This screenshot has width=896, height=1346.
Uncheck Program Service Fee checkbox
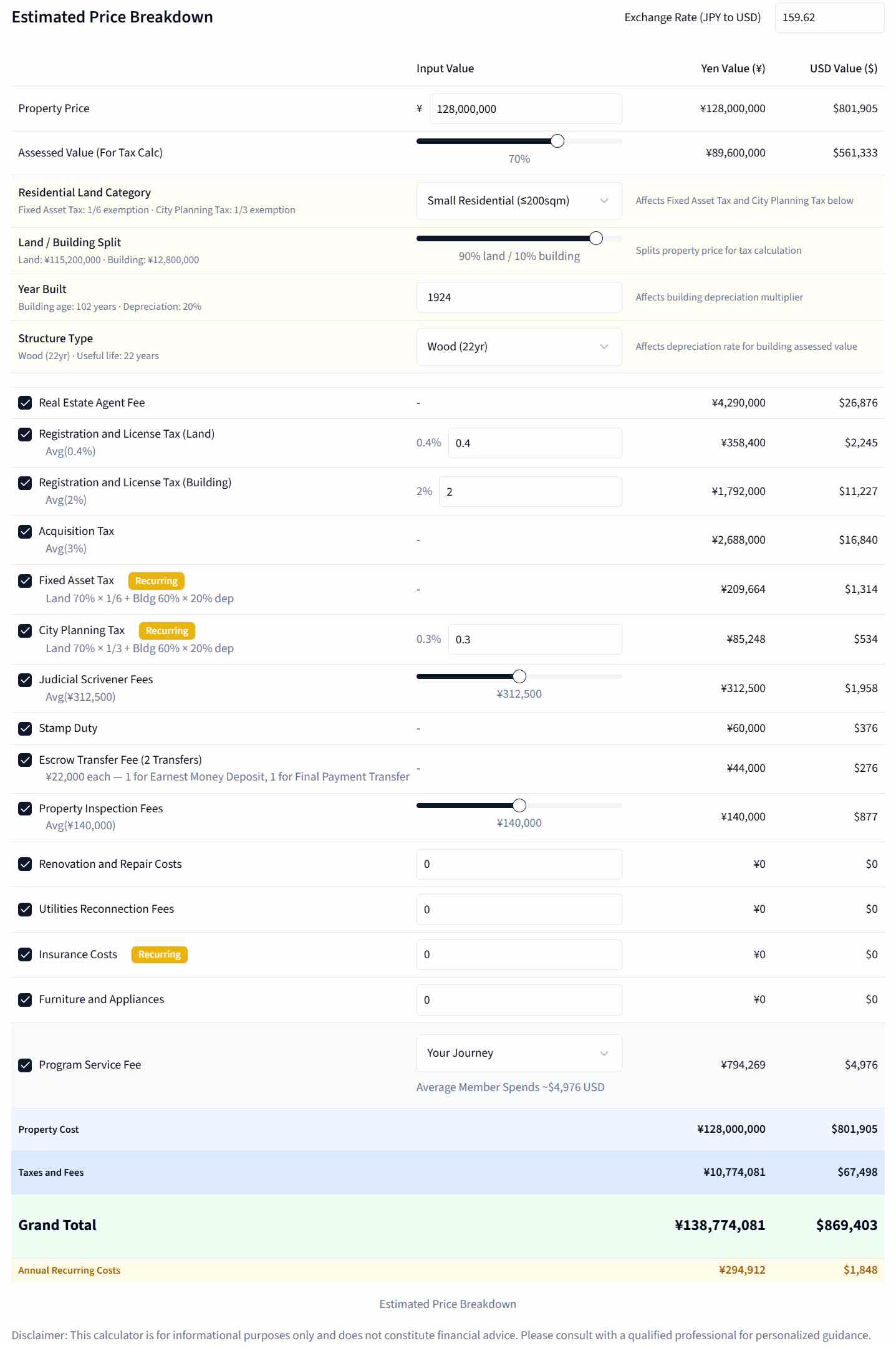click(25, 1065)
